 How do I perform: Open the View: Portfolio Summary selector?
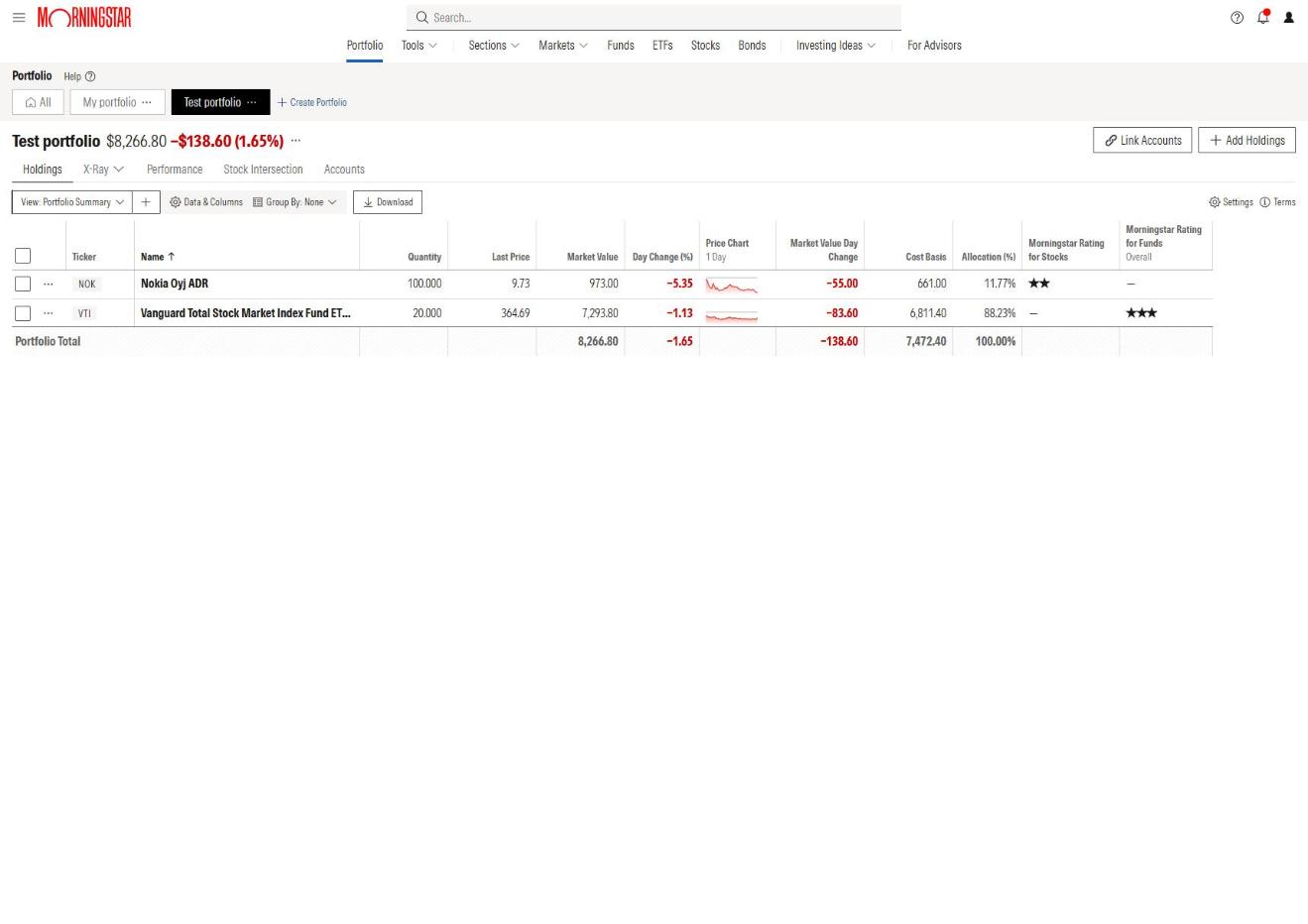[72, 202]
